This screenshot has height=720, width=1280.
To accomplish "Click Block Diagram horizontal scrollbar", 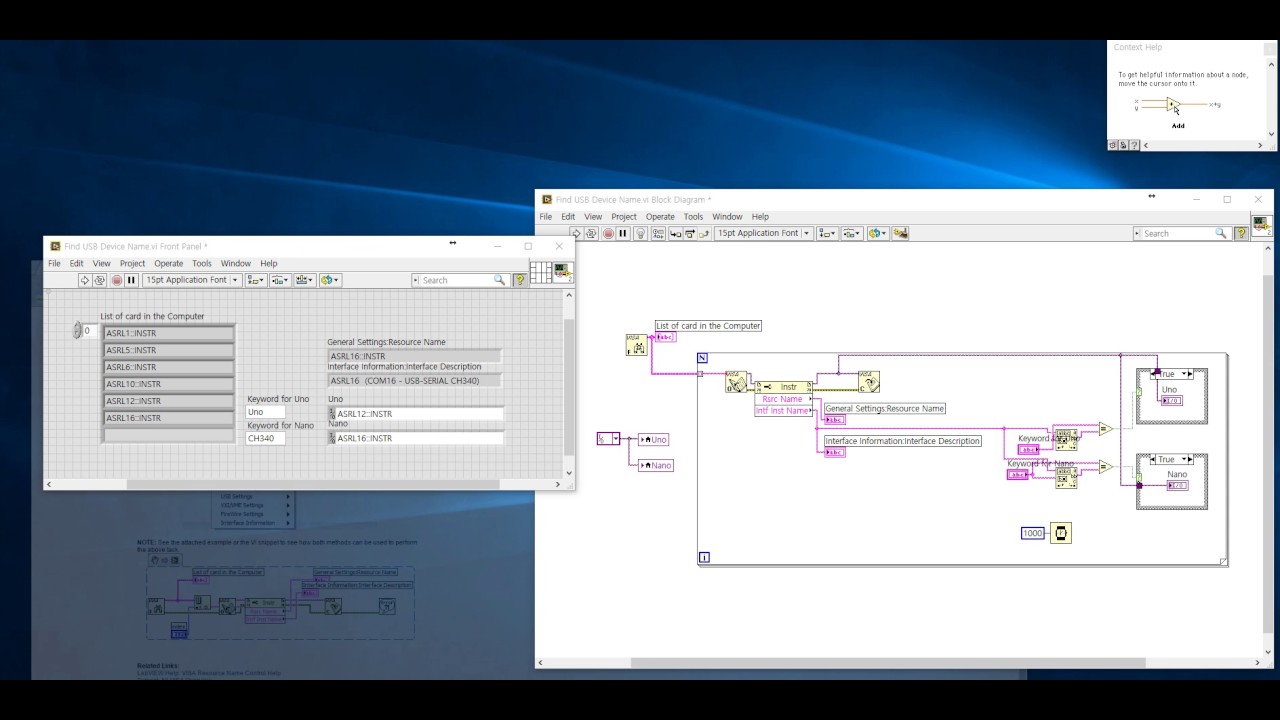I will tap(900, 662).
